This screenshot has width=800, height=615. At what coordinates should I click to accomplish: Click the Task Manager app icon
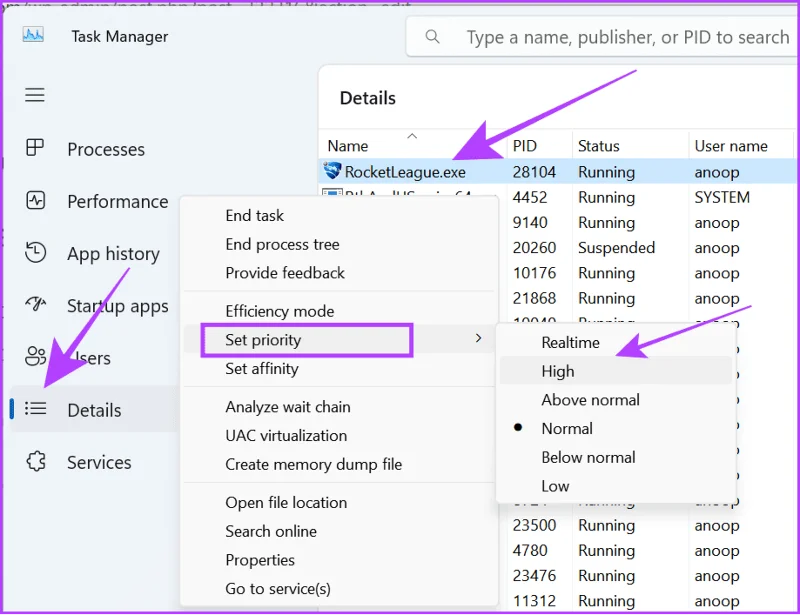33,35
